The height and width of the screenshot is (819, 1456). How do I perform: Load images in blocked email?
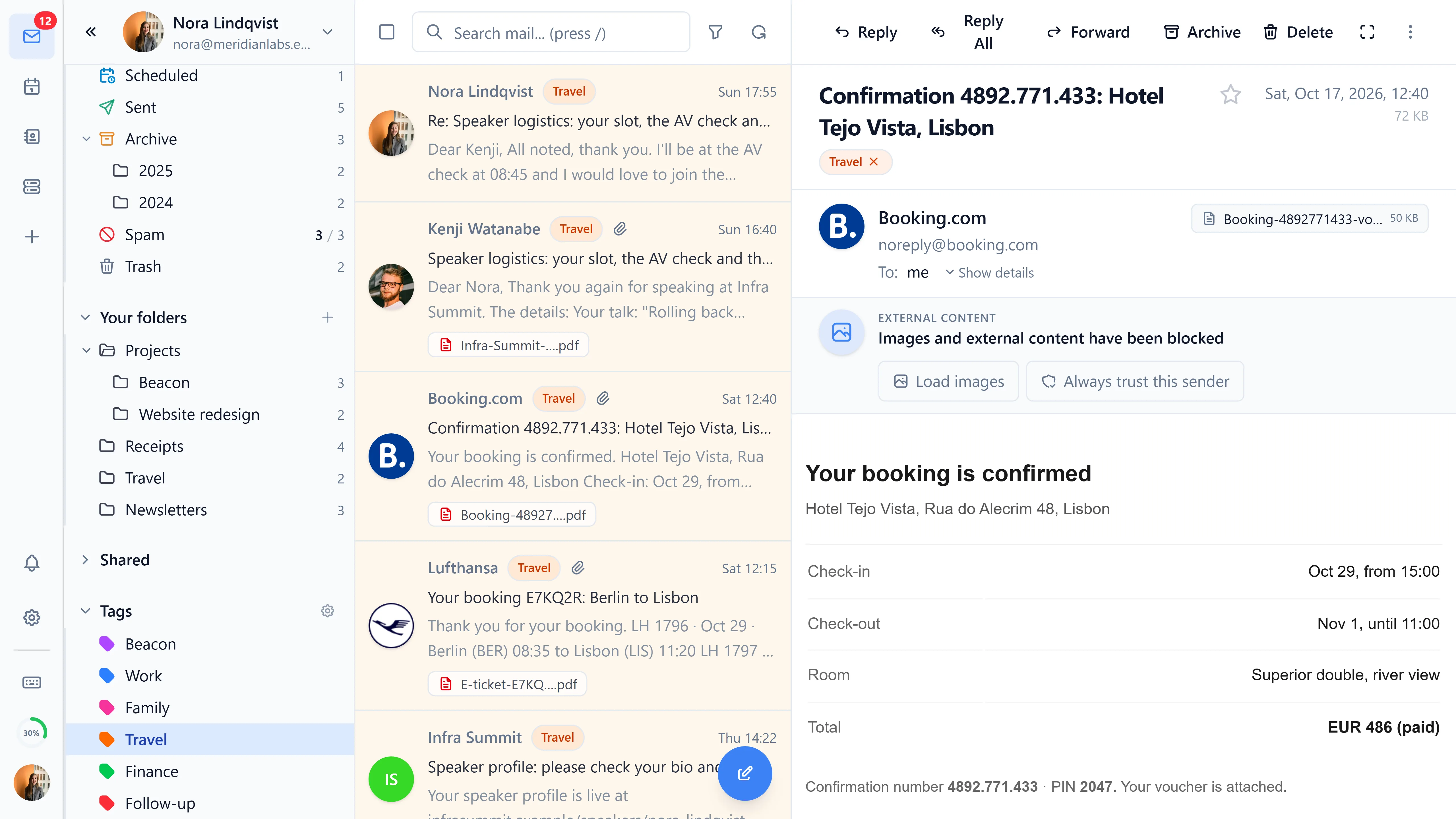(948, 382)
